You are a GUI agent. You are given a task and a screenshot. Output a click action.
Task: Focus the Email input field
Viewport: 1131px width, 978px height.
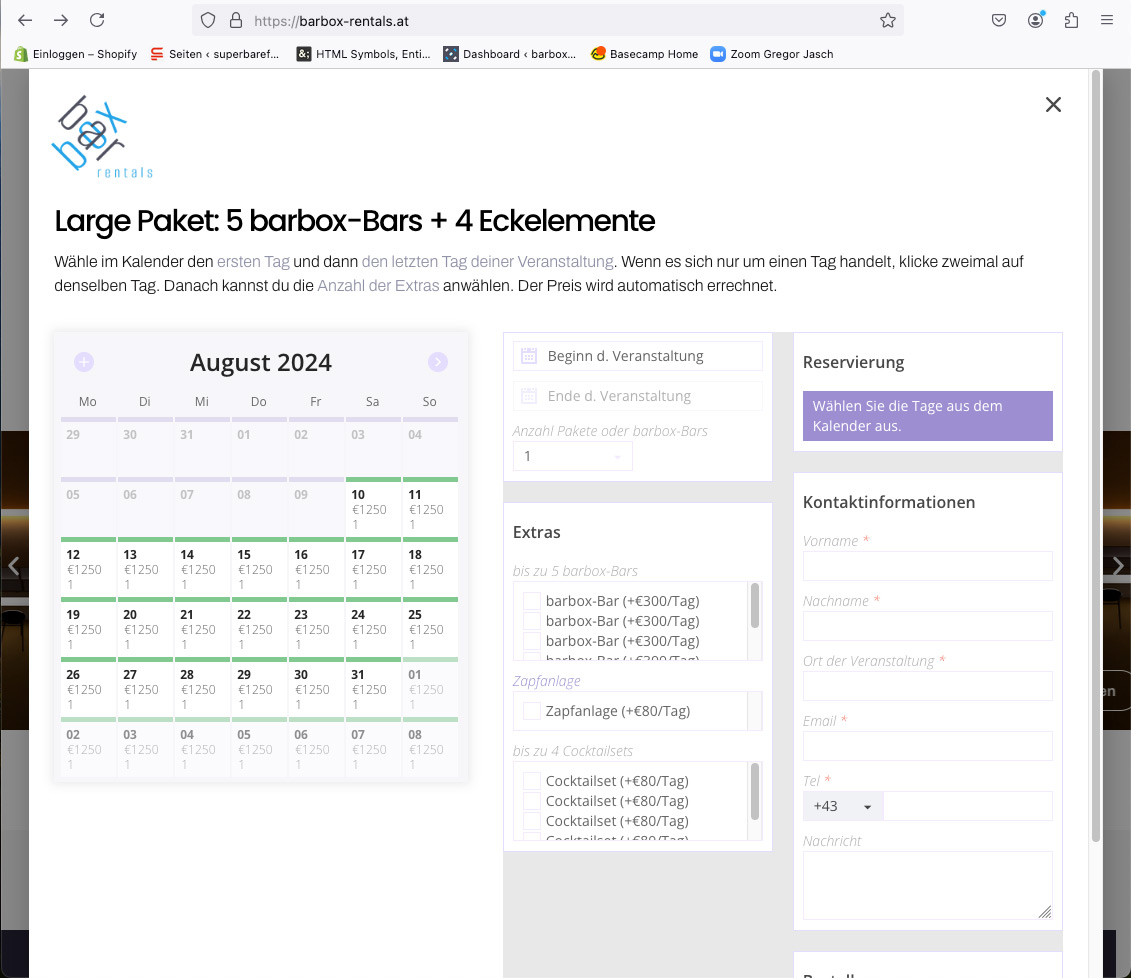tap(928, 746)
